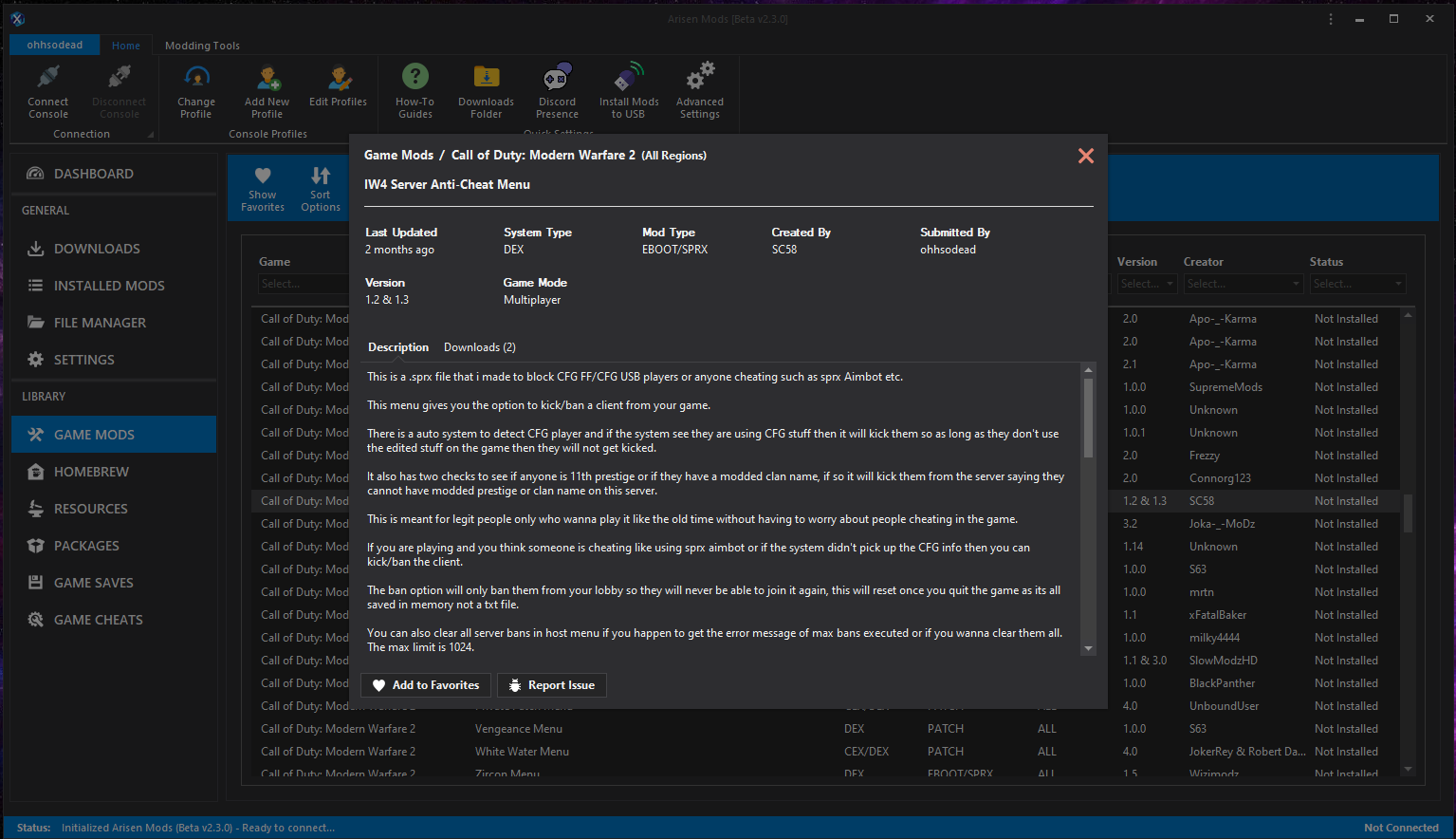
Task: Click the Creator column header
Action: (x=1204, y=262)
